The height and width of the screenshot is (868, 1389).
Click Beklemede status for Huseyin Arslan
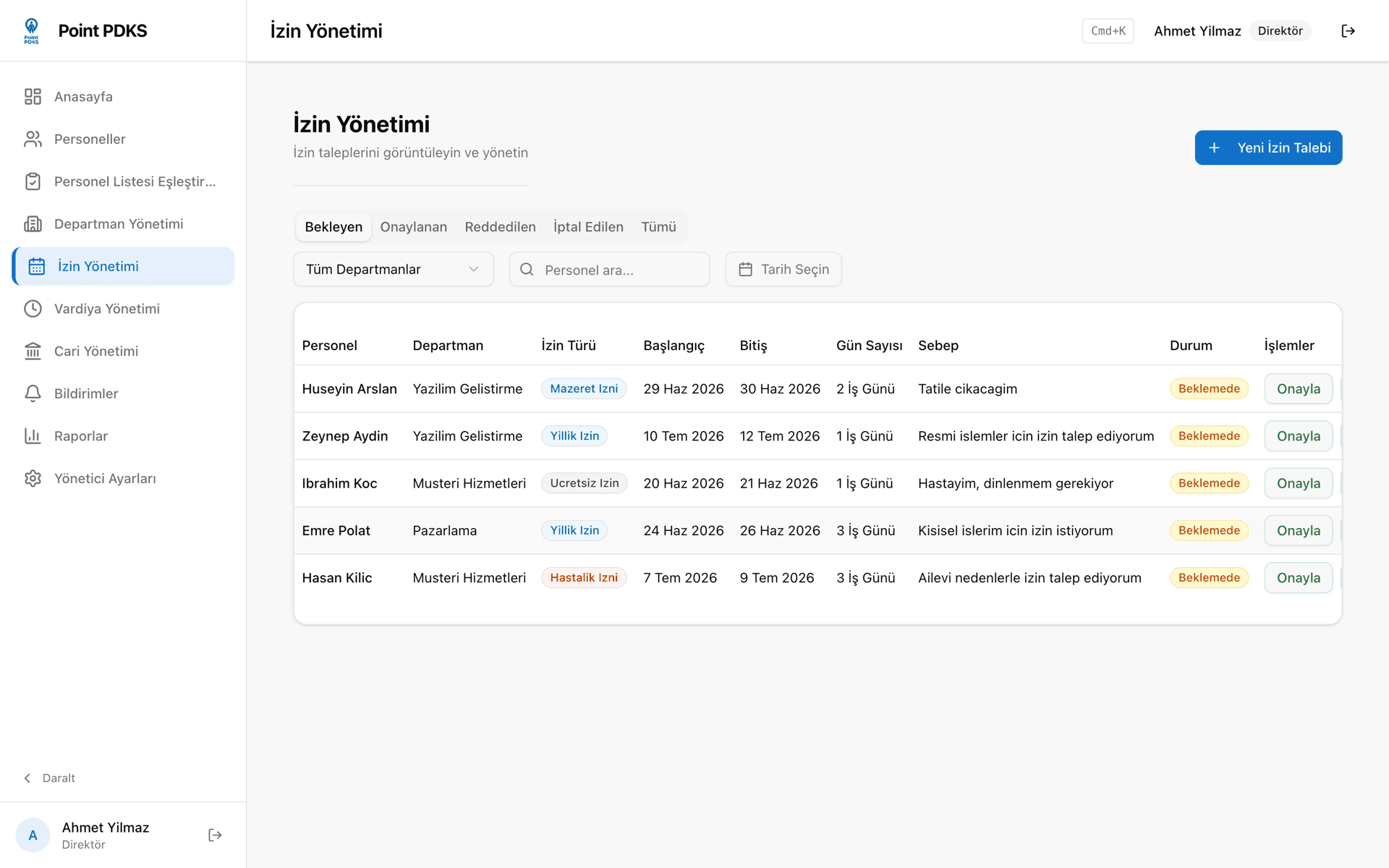point(1209,389)
